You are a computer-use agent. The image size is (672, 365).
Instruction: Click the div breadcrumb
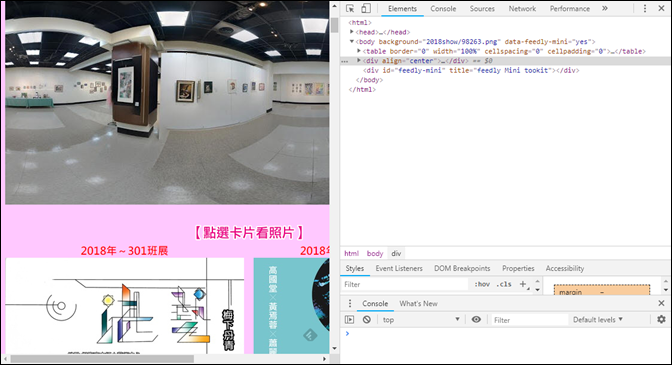tap(396, 253)
